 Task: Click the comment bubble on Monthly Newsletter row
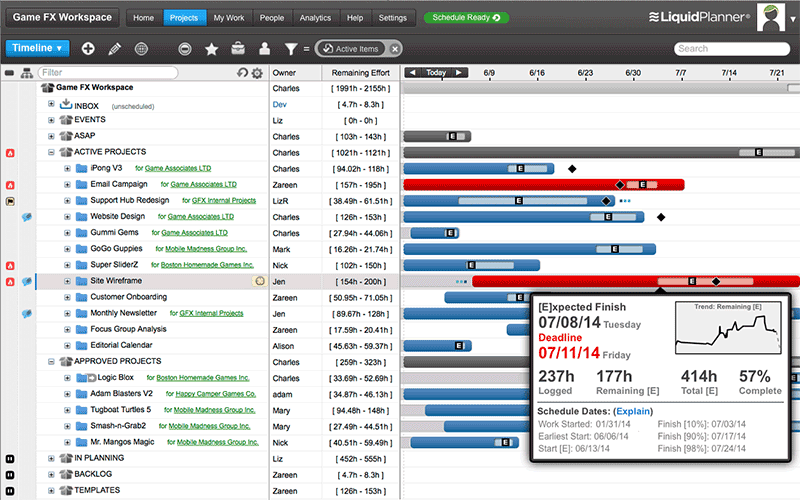(27, 314)
